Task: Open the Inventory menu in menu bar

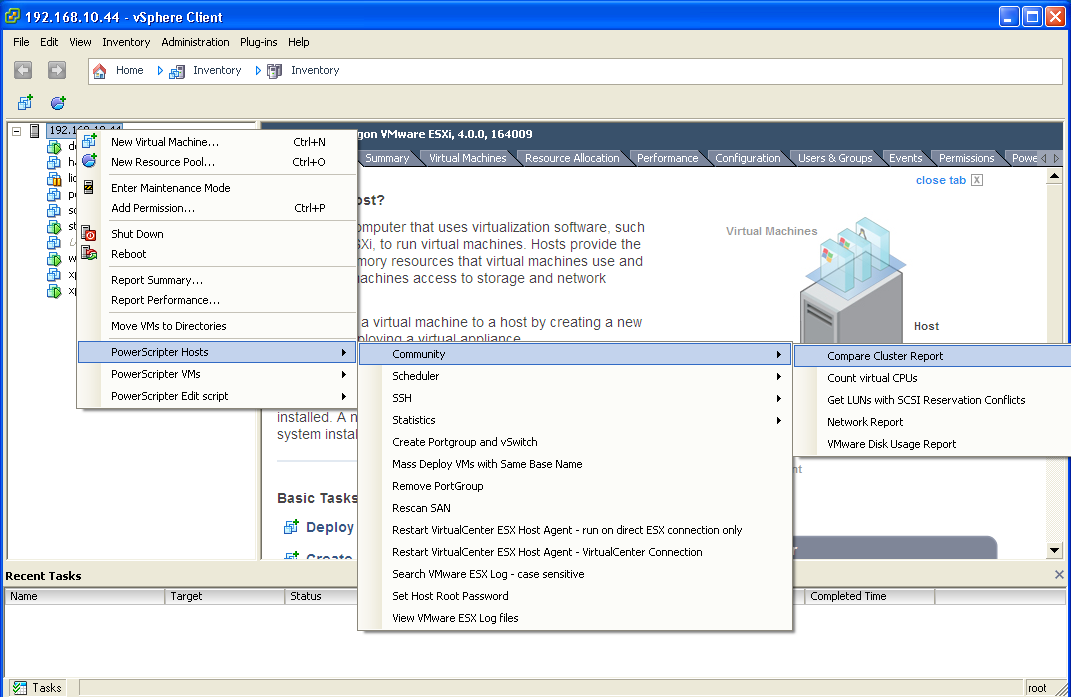Action: 126,42
